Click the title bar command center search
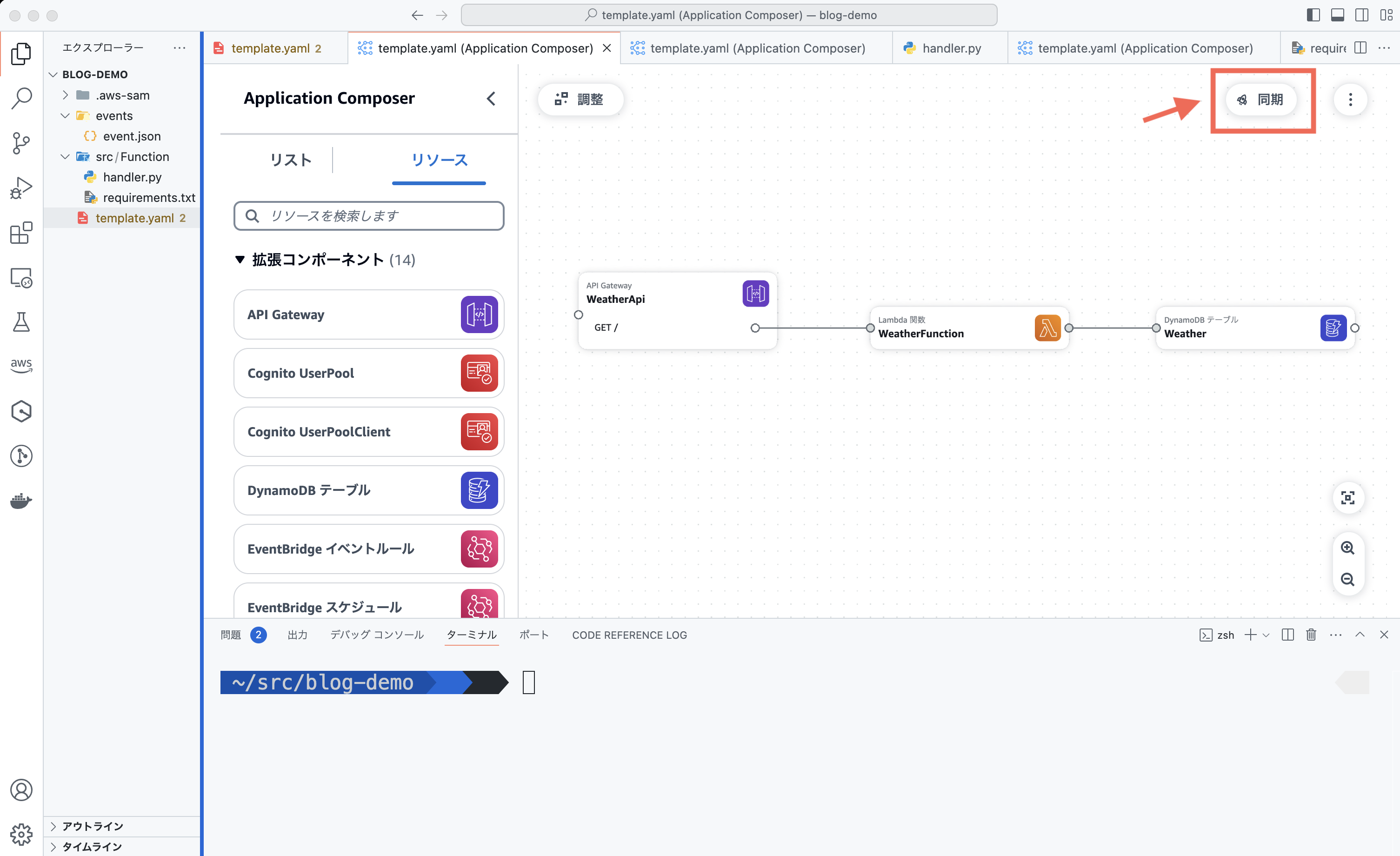Image resolution: width=1400 pixels, height=856 pixels. 729,15
